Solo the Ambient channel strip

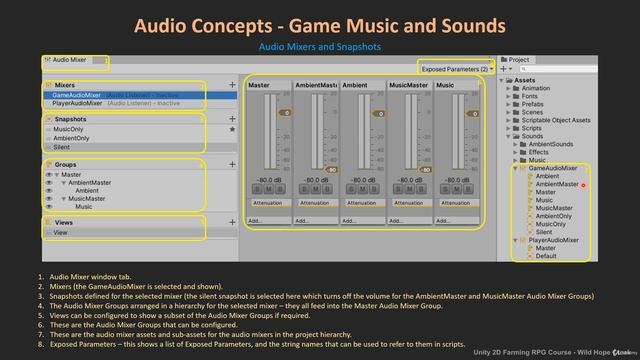351,189
